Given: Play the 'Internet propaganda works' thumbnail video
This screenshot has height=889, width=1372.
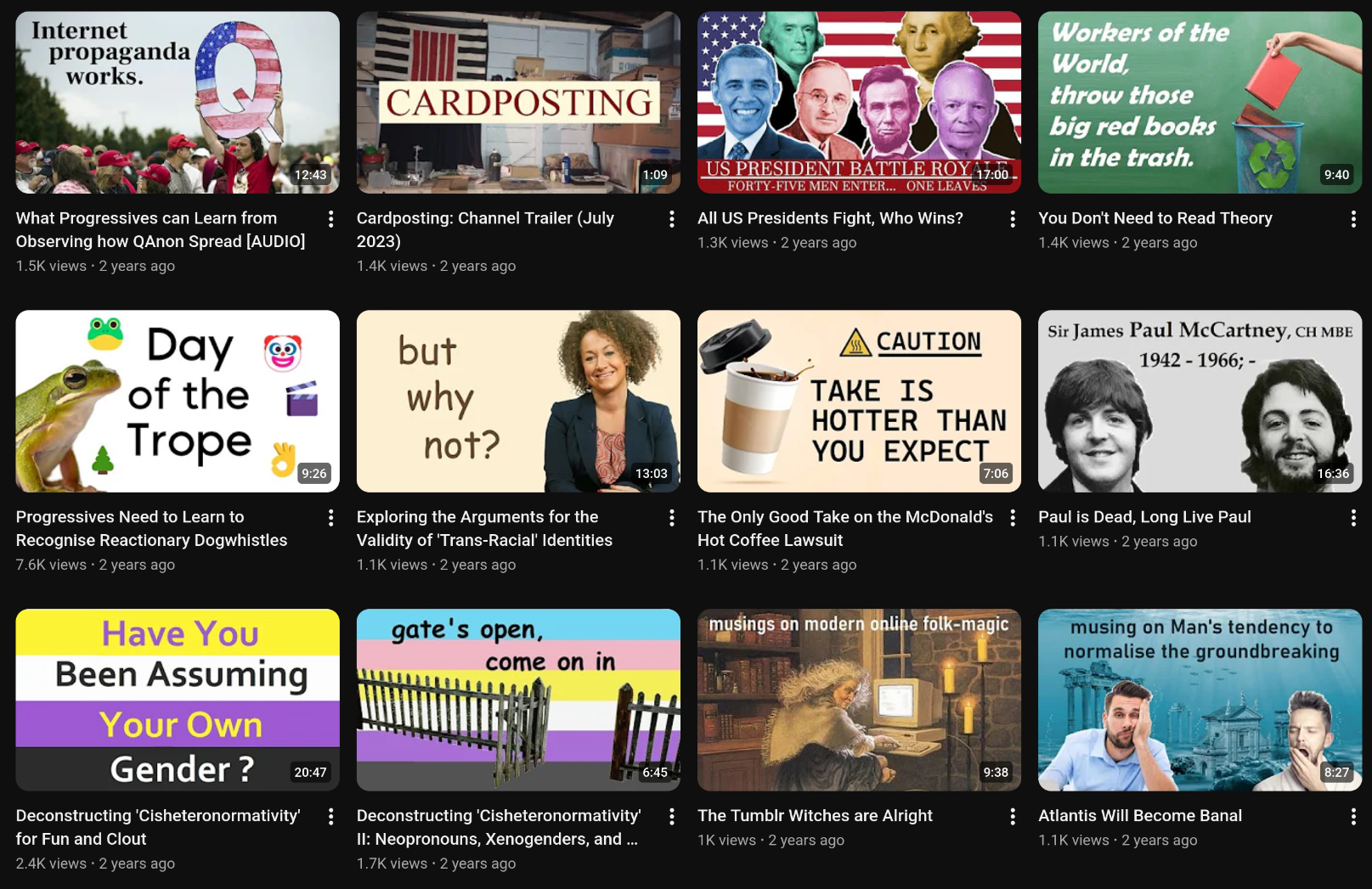Looking at the screenshot, I should point(178,102).
